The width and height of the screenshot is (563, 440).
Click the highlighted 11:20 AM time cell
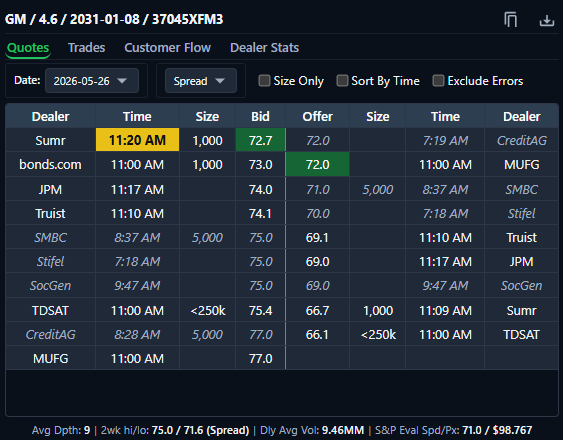point(138,140)
